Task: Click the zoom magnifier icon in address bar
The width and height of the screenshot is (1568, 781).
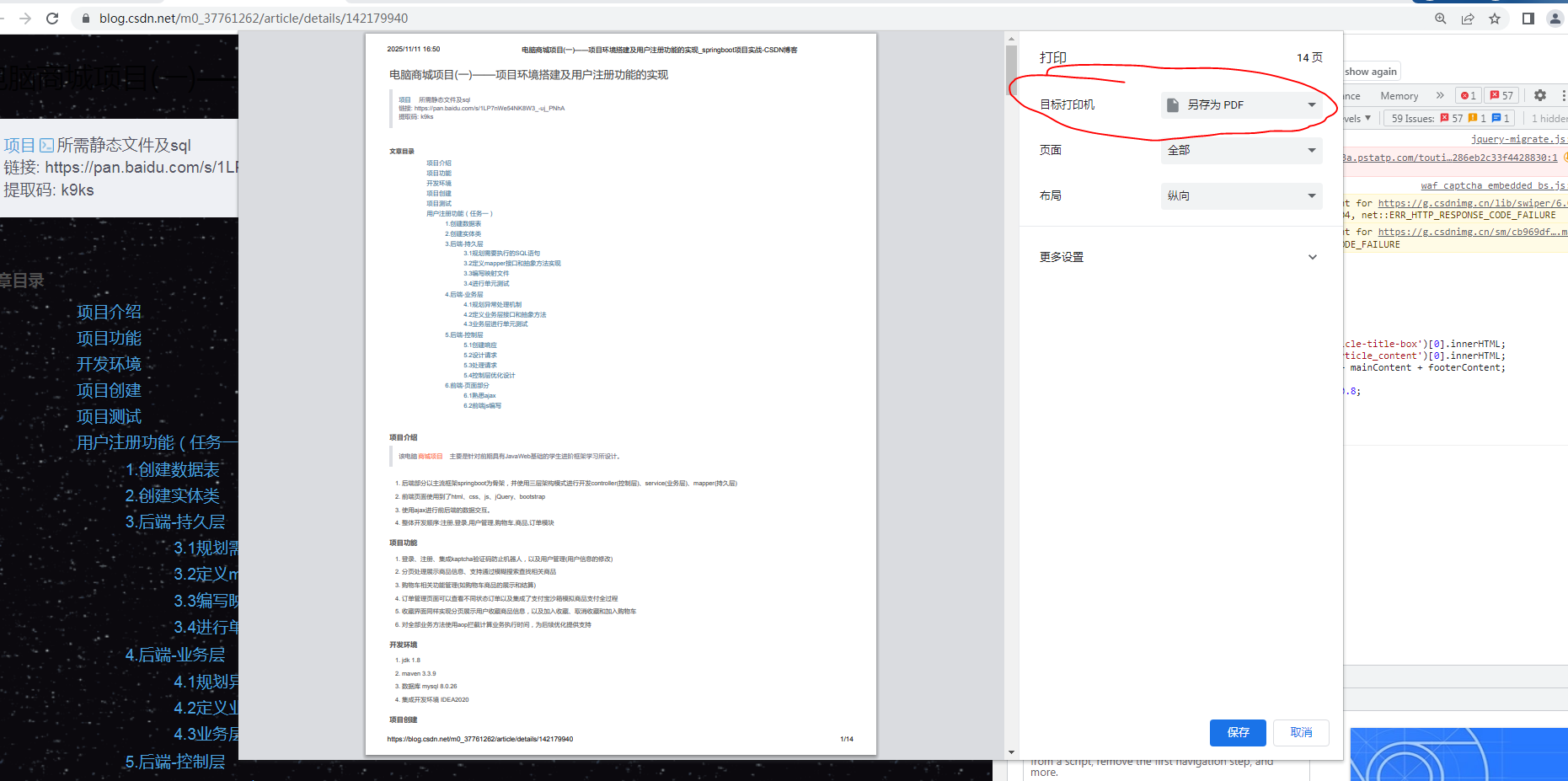Action: 1441,19
